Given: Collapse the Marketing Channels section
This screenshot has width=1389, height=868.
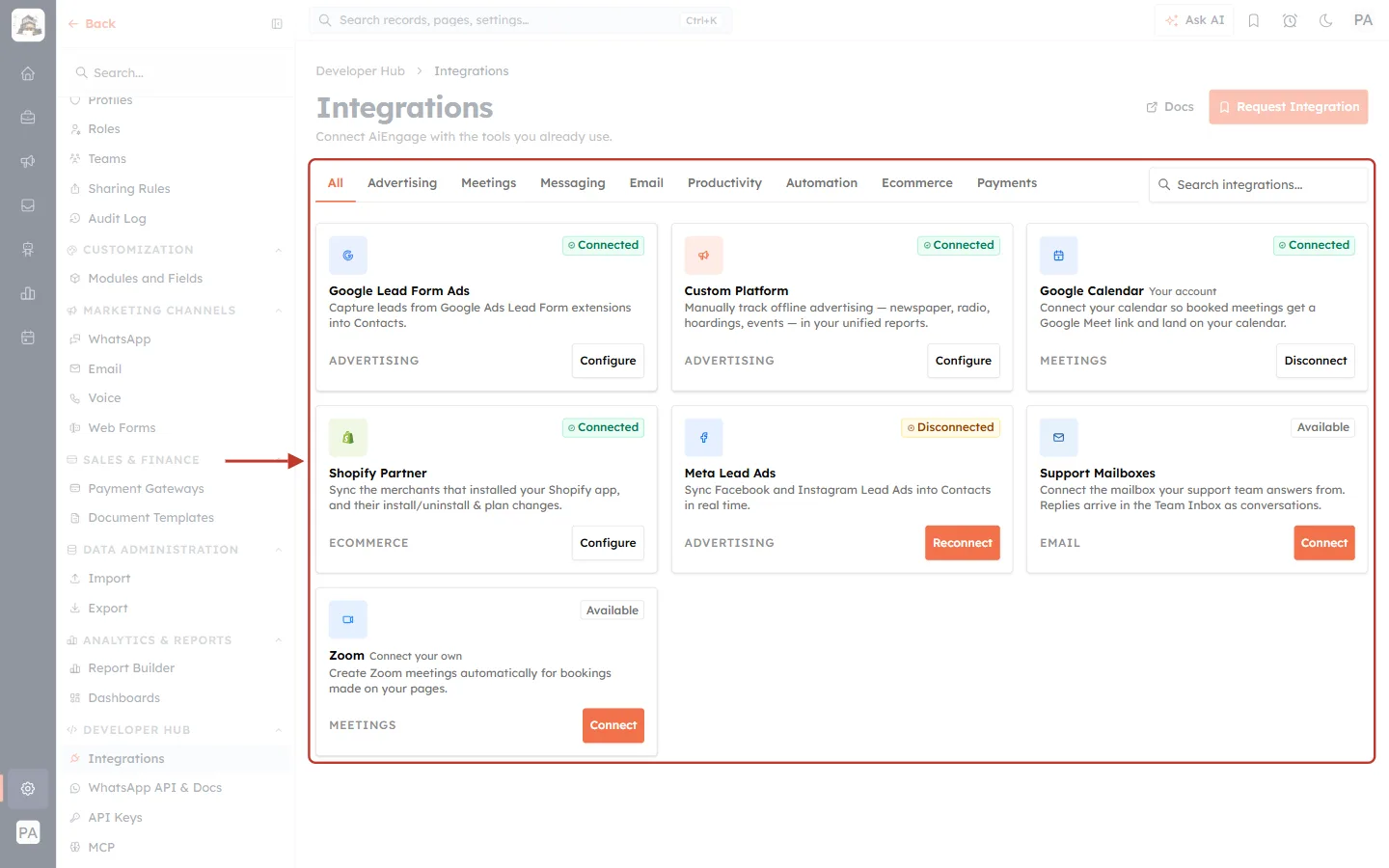Looking at the screenshot, I should [279, 311].
